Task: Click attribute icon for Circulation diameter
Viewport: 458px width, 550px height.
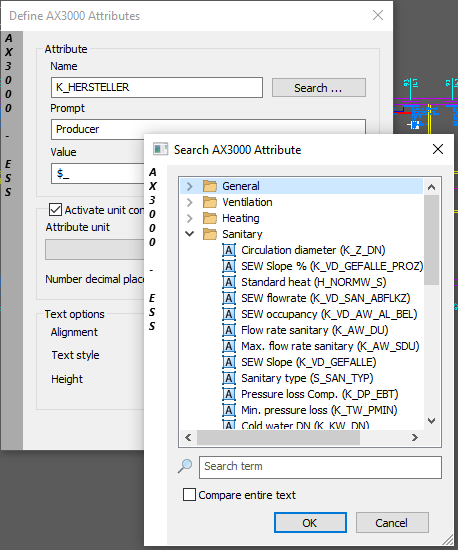Action: [x=229, y=250]
